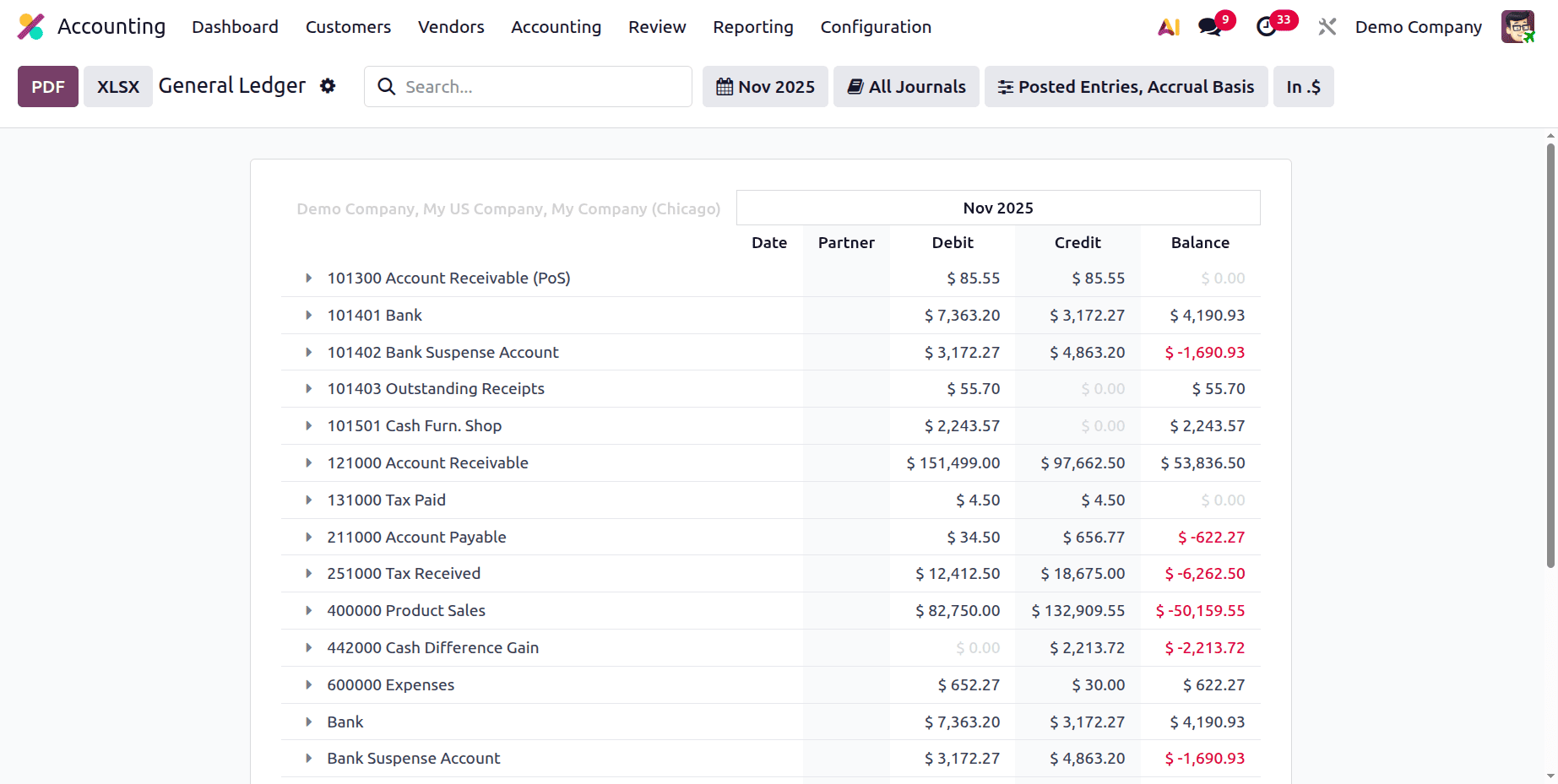This screenshot has height=784, width=1558.
Task: Click the Balance column header
Action: point(1200,243)
